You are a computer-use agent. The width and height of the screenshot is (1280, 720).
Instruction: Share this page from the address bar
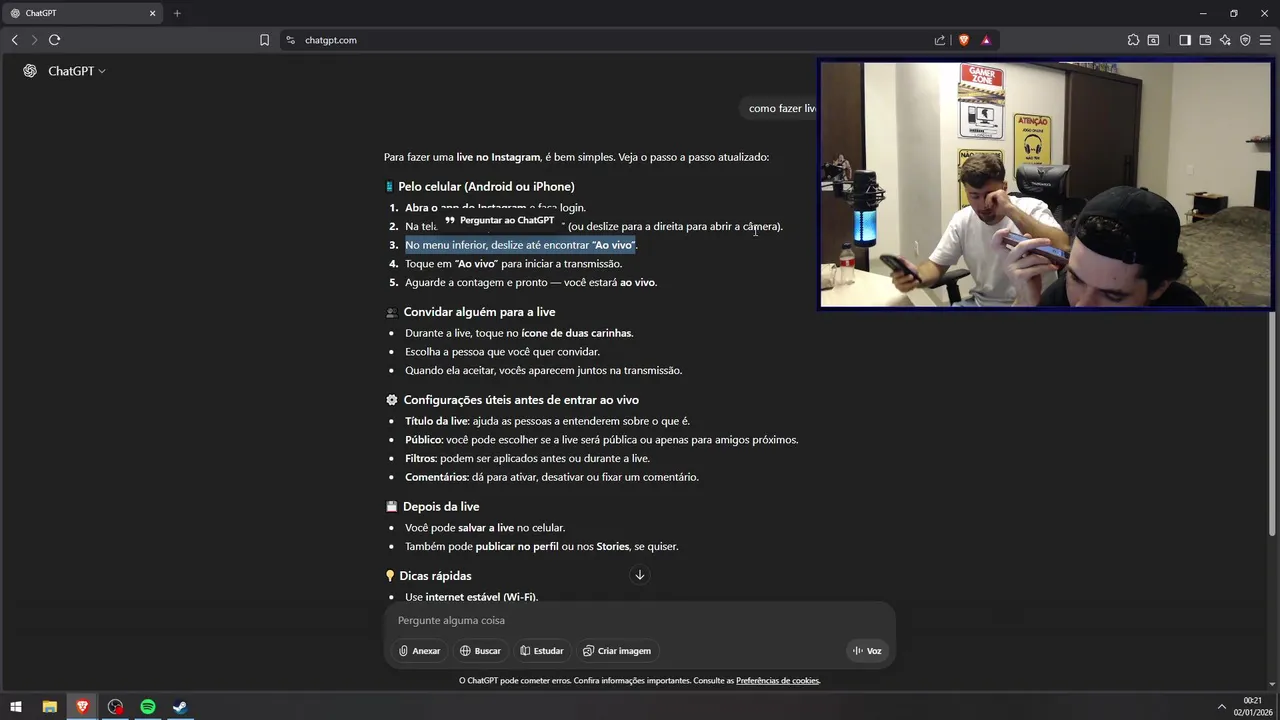[x=940, y=40]
